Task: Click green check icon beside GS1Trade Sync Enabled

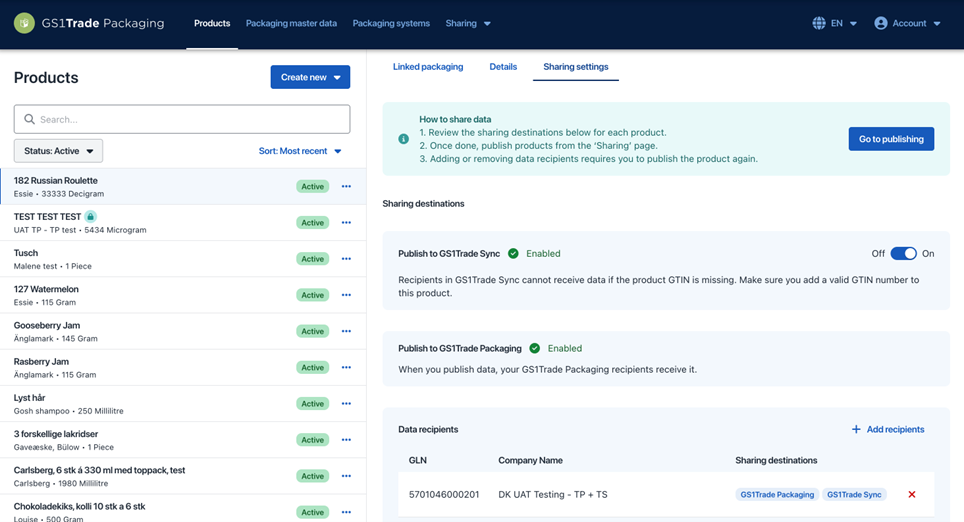Action: tap(513, 253)
